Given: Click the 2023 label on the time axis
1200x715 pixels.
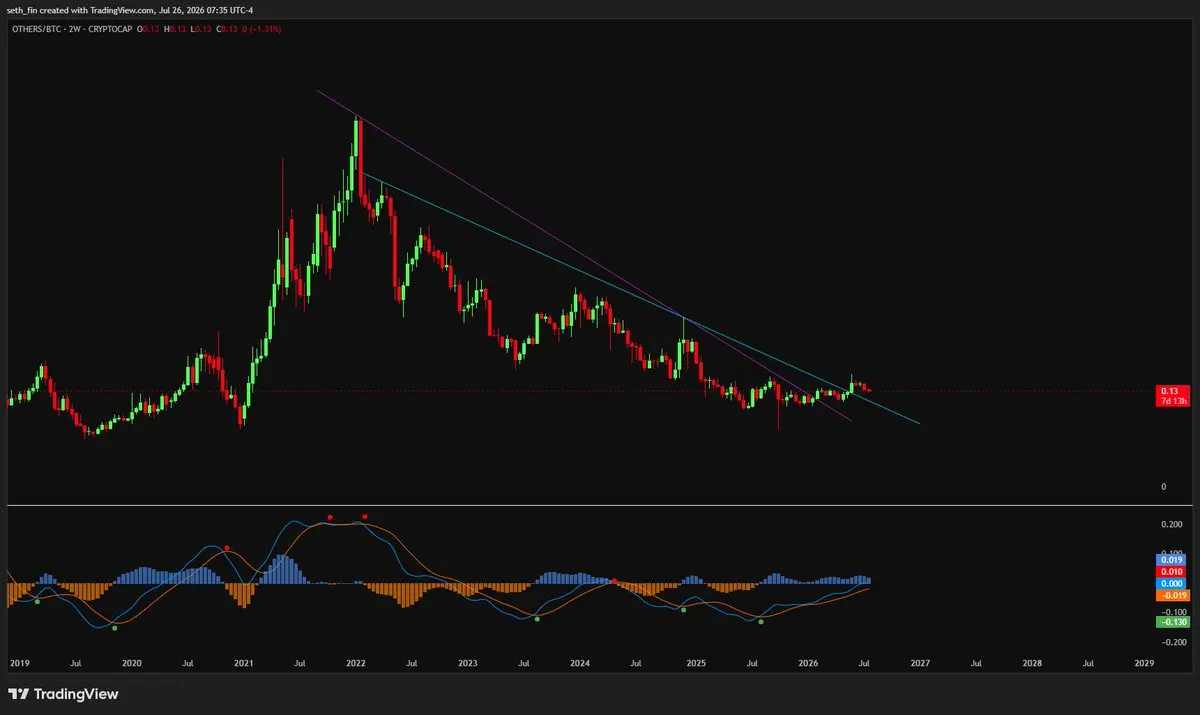Looking at the screenshot, I should tap(469, 663).
